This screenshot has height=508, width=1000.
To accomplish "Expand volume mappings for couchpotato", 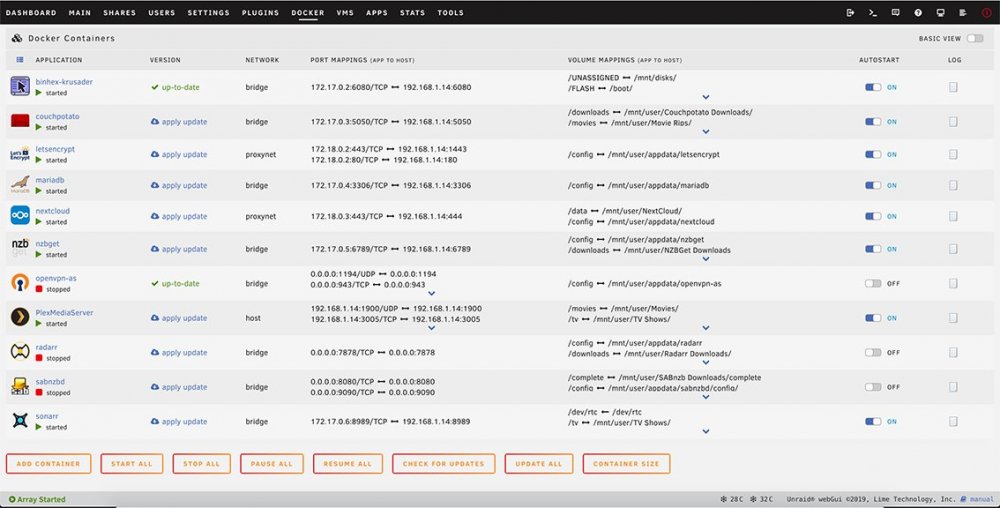I will [x=706, y=132].
